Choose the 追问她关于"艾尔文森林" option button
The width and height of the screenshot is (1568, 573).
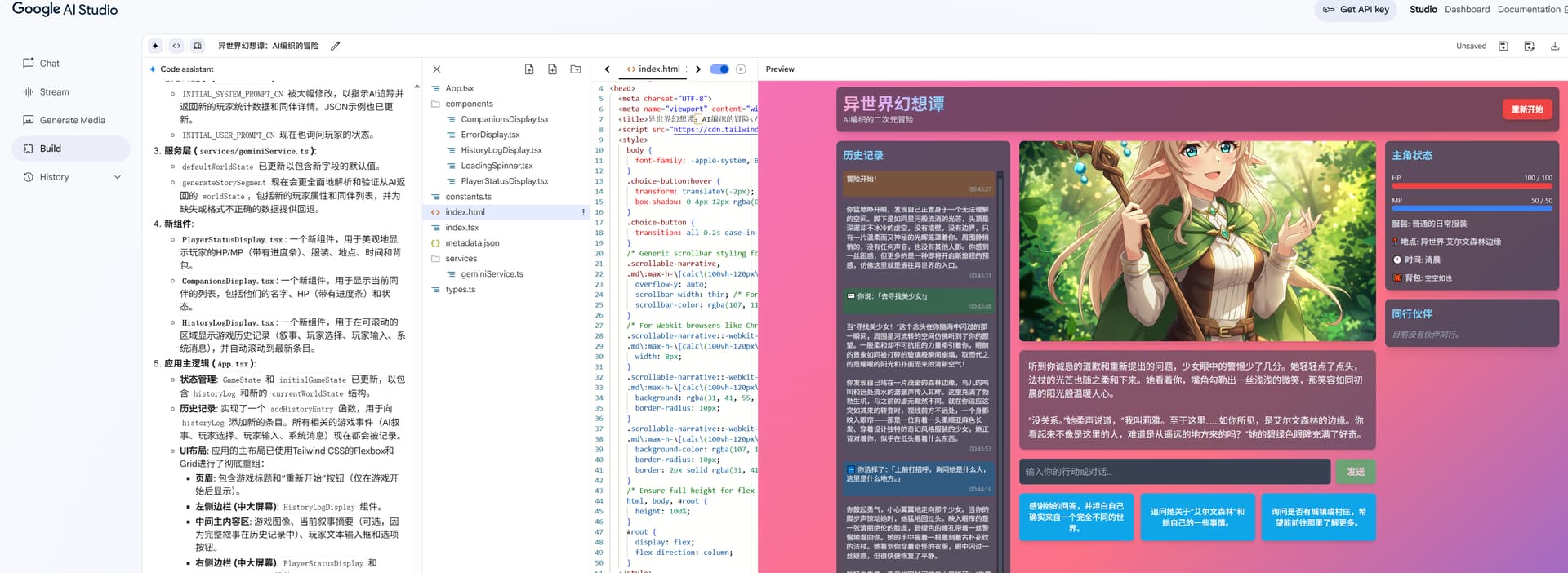1197,517
